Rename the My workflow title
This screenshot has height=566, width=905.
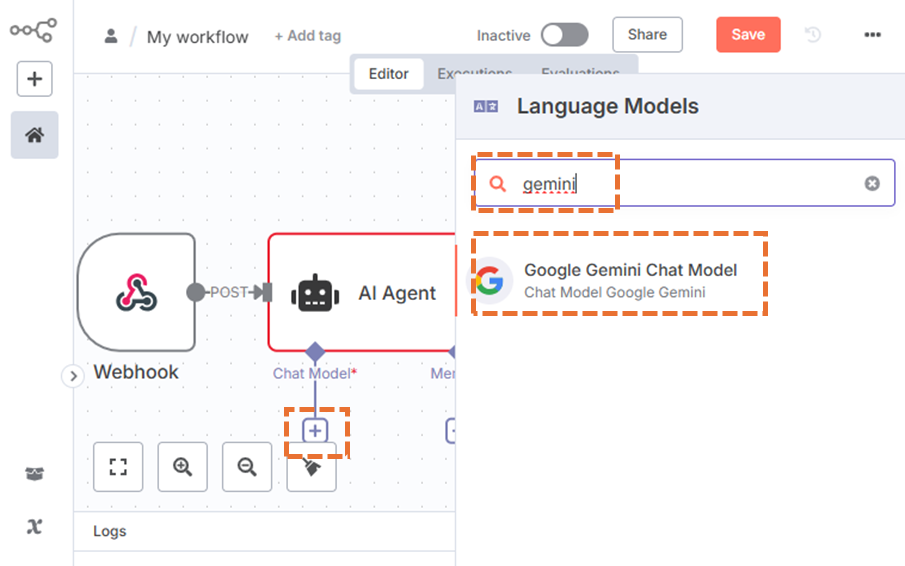coord(197,37)
